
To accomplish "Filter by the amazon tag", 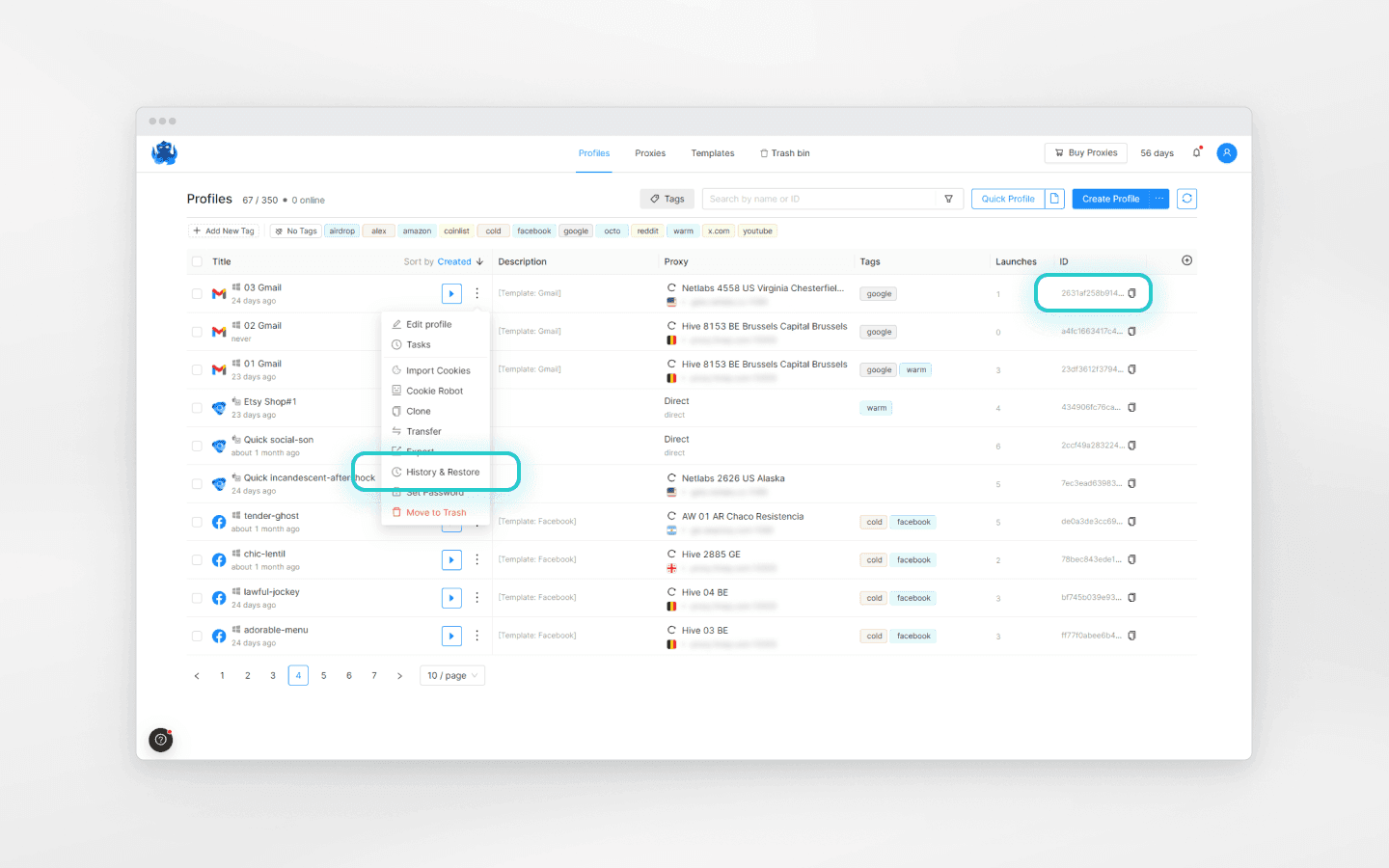I will click(417, 231).
